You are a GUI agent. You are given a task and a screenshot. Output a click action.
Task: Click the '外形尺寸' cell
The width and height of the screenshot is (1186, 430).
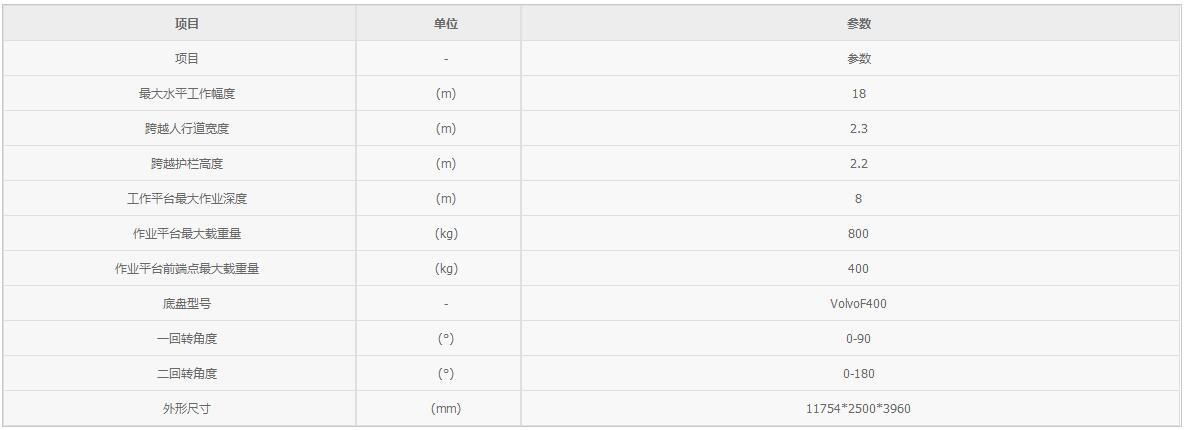187,409
